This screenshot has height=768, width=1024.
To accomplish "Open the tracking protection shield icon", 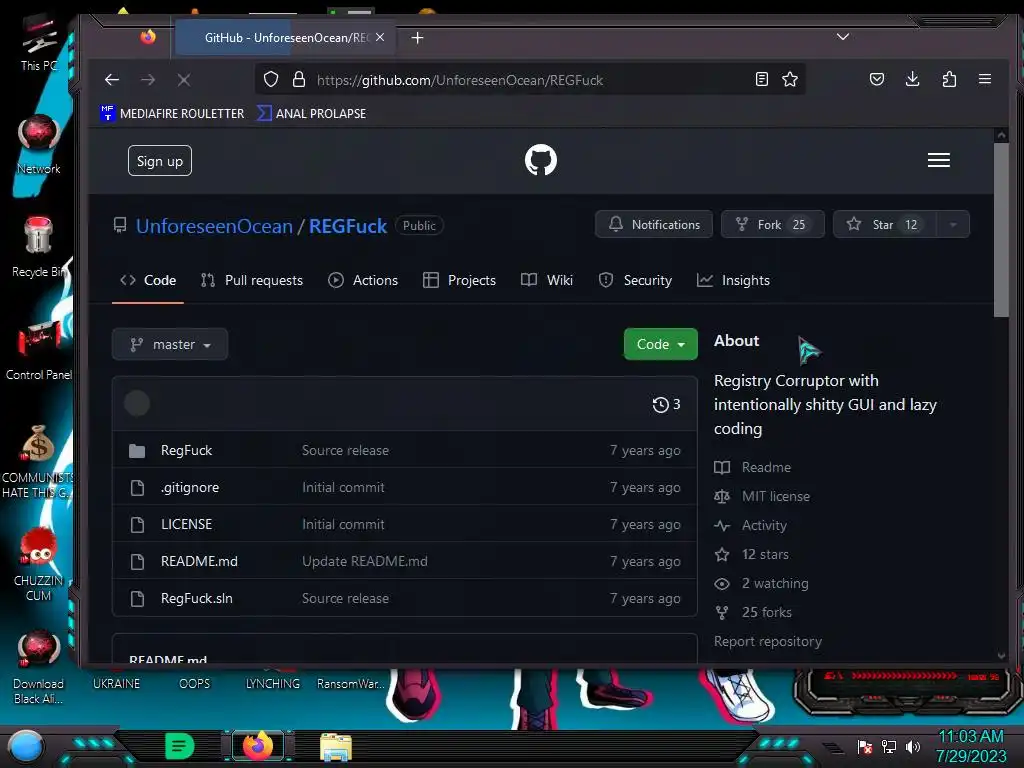I will point(271,80).
